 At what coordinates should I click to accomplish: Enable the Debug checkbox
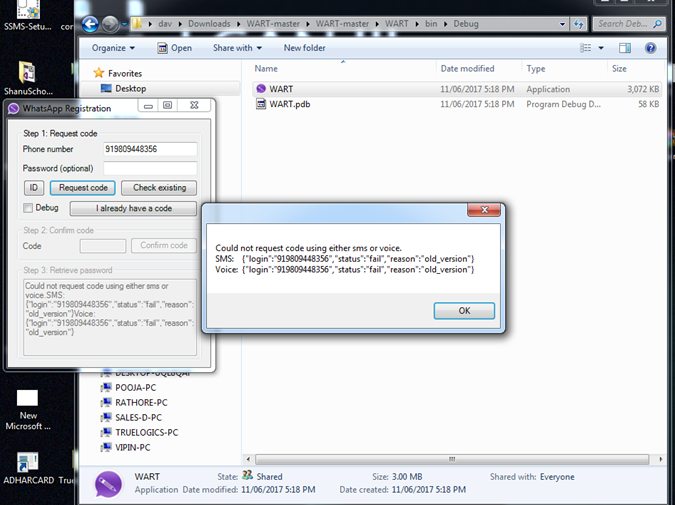[x=28, y=208]
